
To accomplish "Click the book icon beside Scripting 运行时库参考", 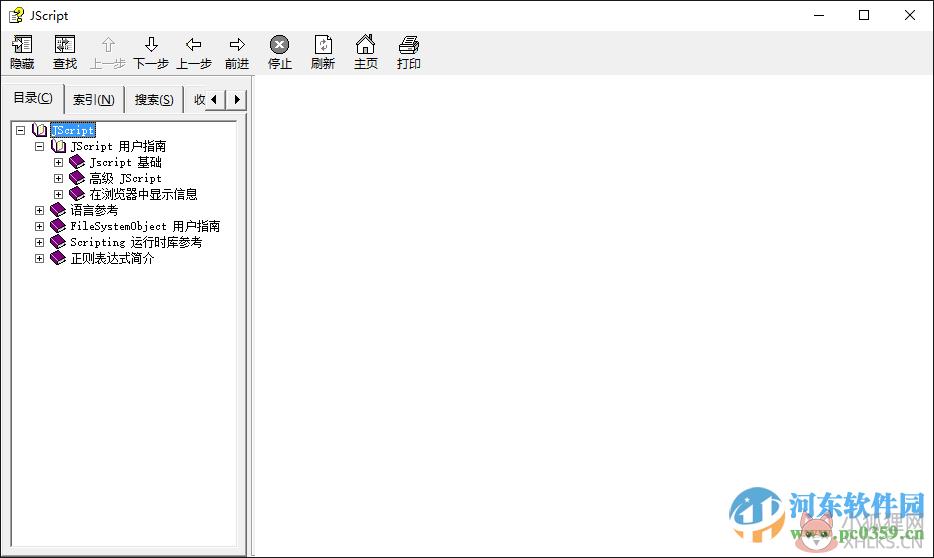I will click(x=58, y=242).
